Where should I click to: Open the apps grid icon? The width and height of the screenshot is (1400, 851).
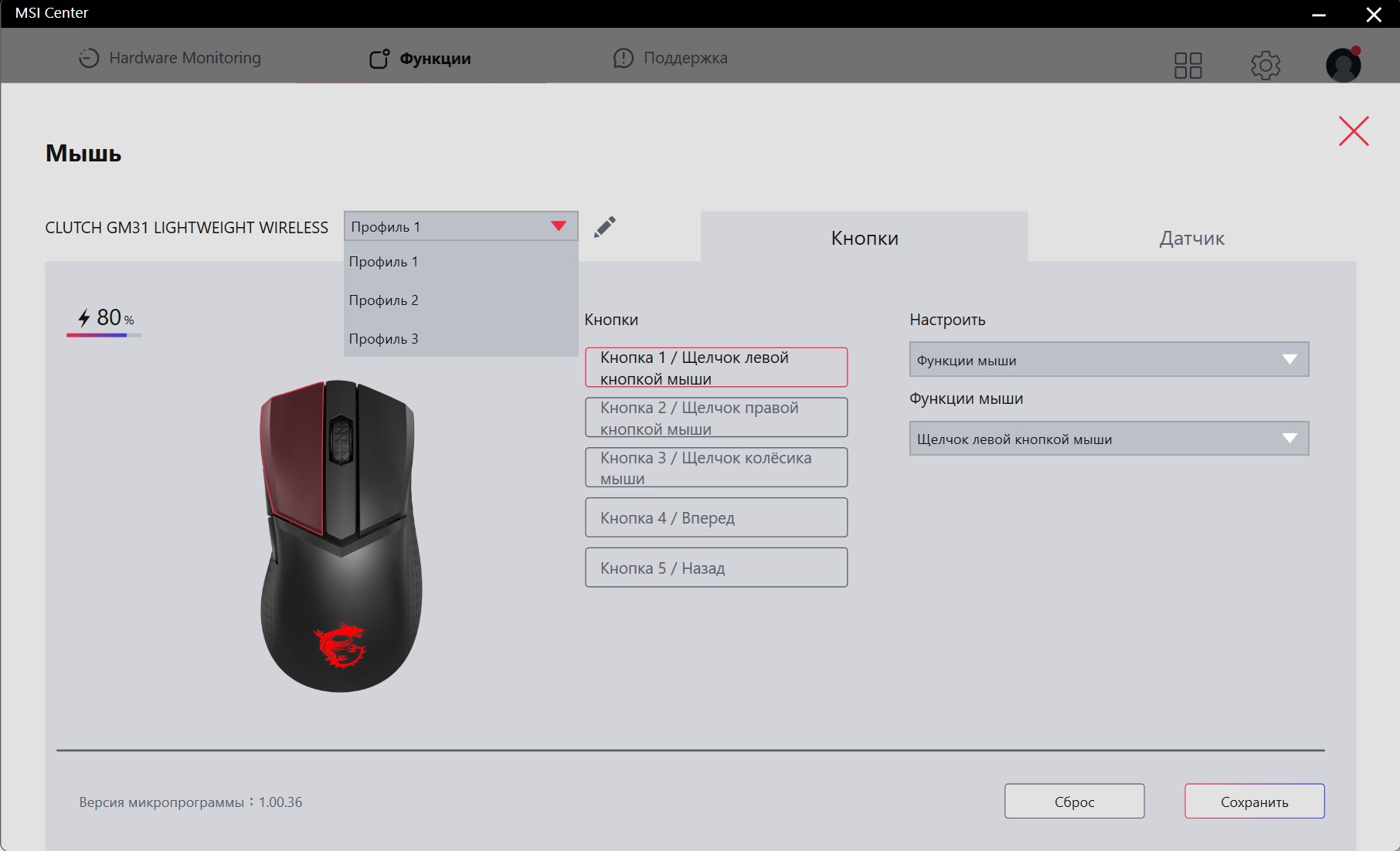pos(1188,66)
